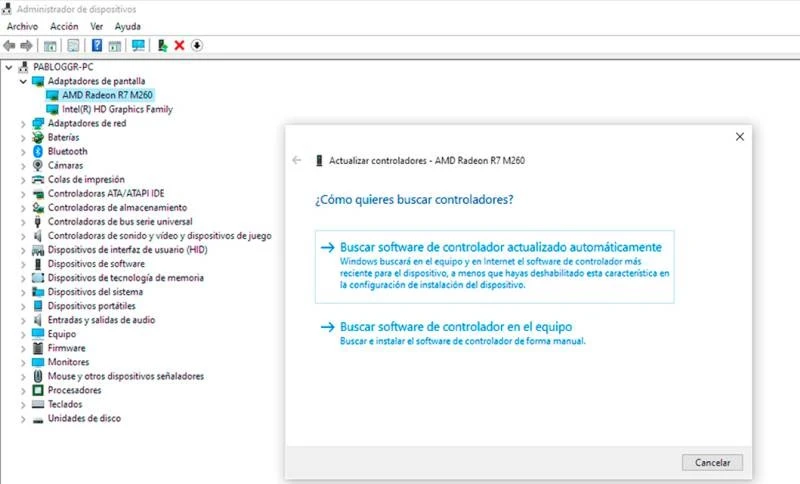Expand the Procesadores node chevron
Image resolution: width=800 pixels, height=484 pixels.
23,391
